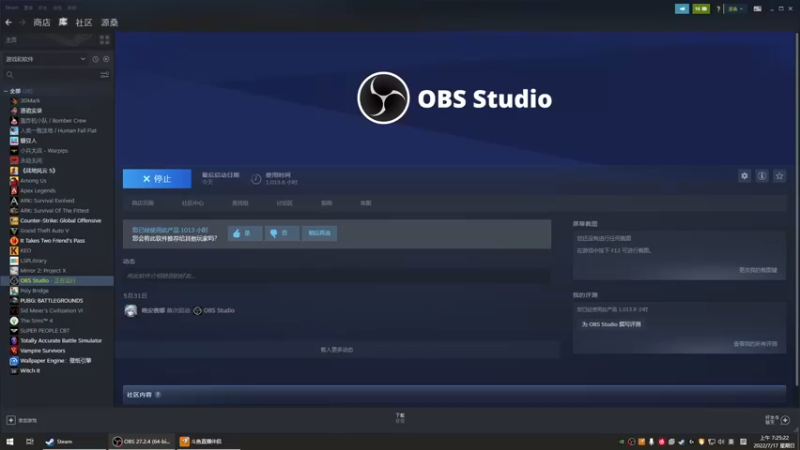The height and width of the screenshot is (450, 800).
Task: Collapse the 全部 games category
Action: (6, 91)
